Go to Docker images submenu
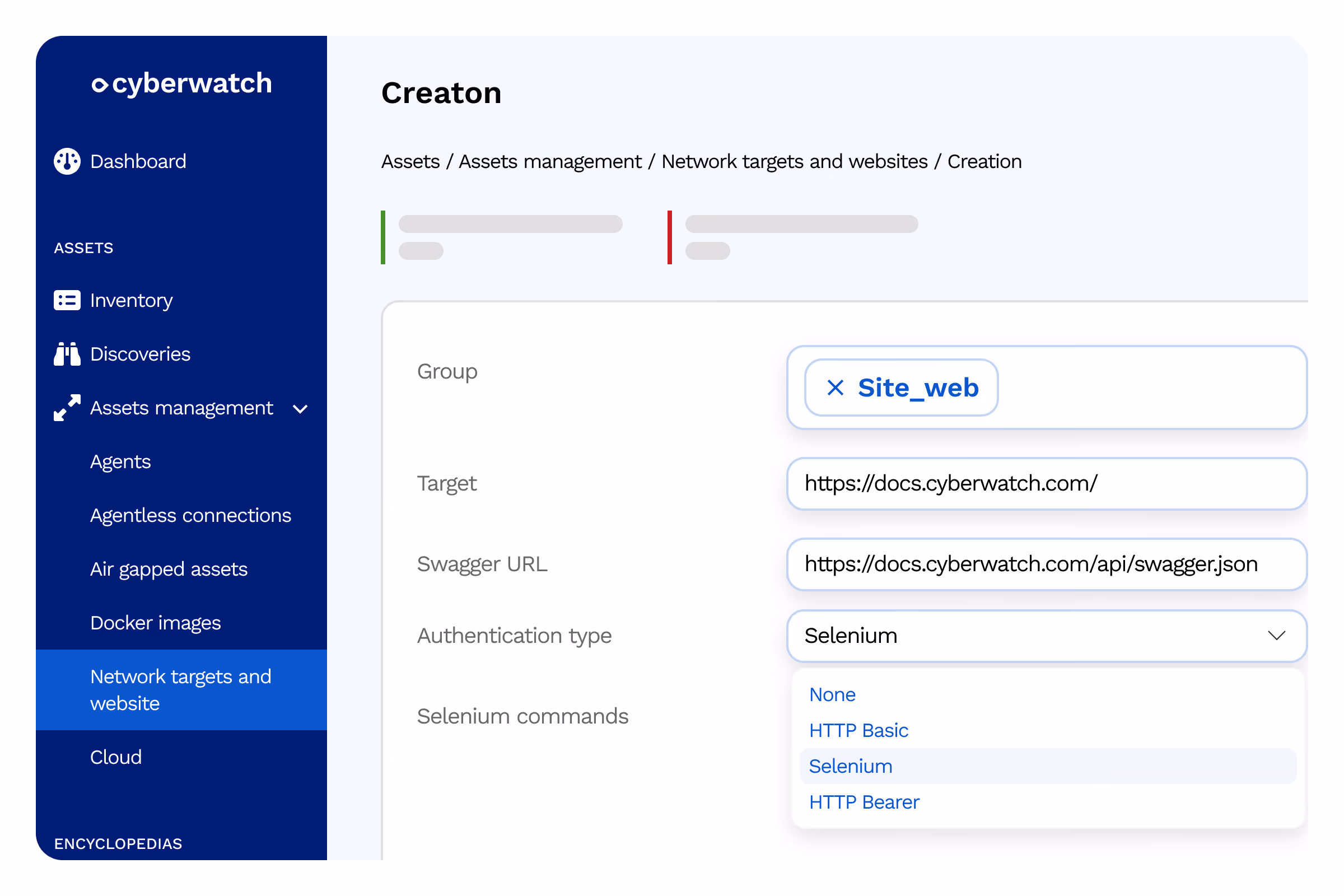This screenshot has width=1344, height=896. (156, 622)
